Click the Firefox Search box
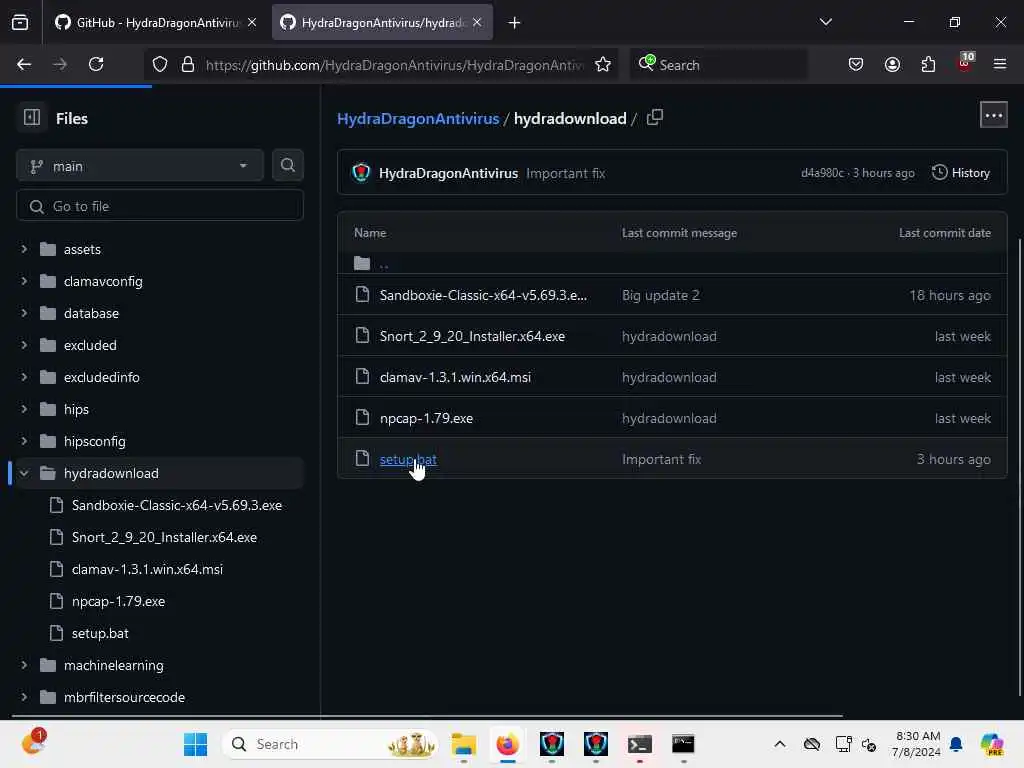 click(718, 65)
